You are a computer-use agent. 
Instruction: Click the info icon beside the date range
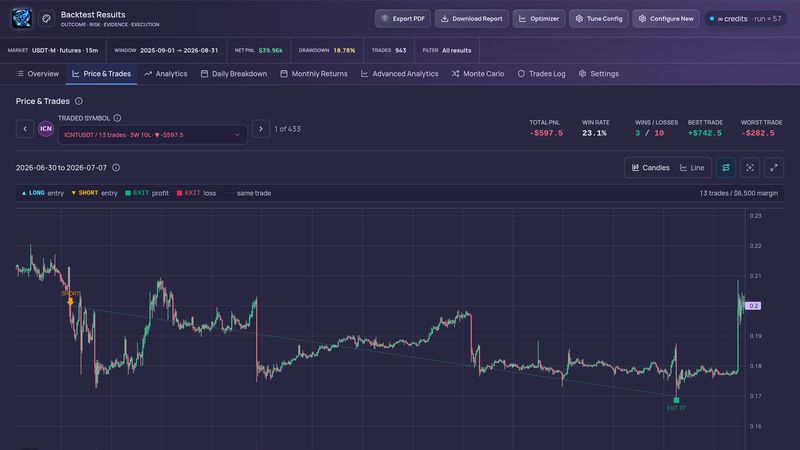tap(116, 167)
